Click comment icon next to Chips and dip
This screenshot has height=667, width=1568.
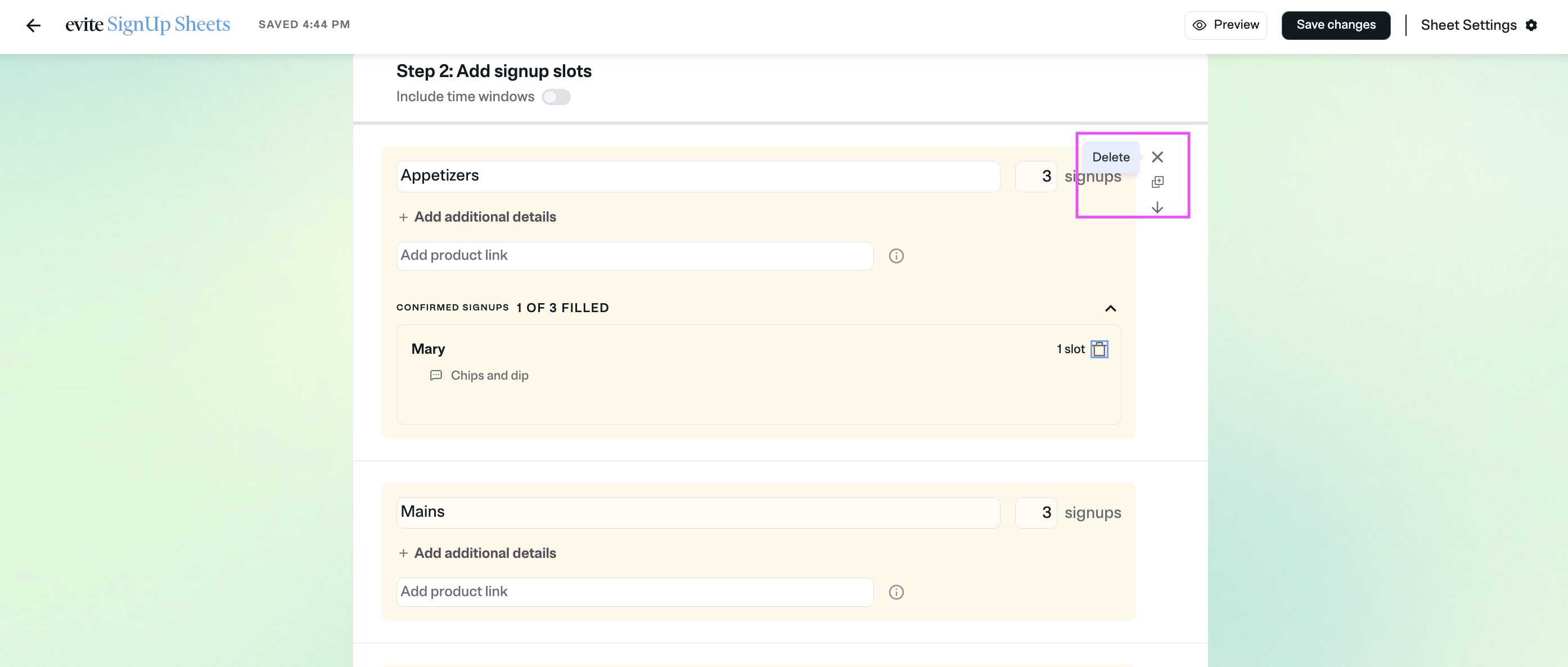coord(436,376)
